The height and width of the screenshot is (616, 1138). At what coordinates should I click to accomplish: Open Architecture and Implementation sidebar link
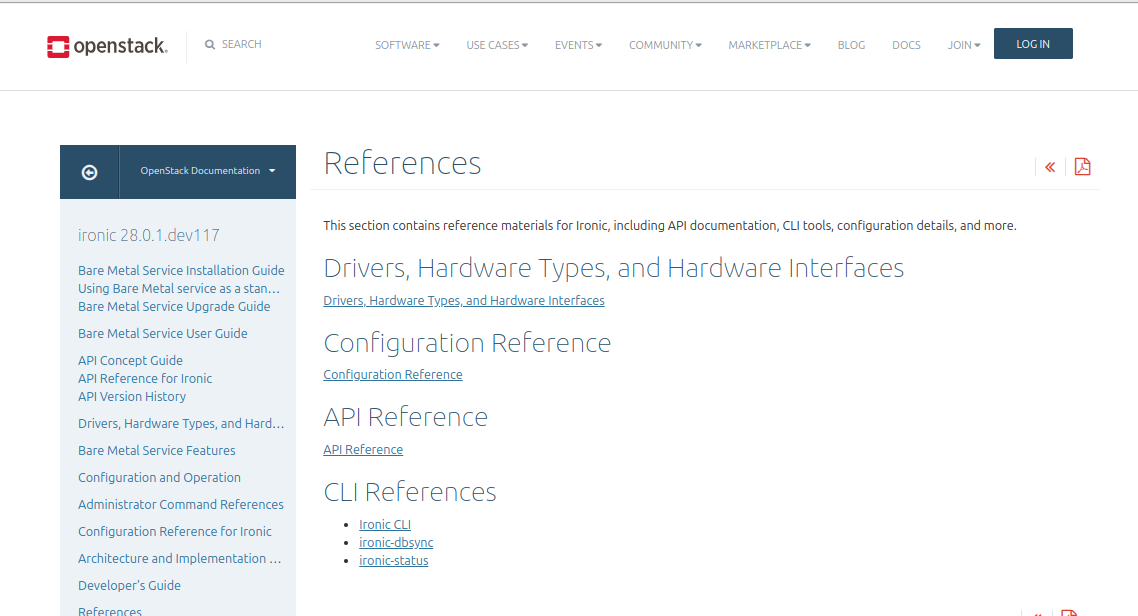click(179, 559)
